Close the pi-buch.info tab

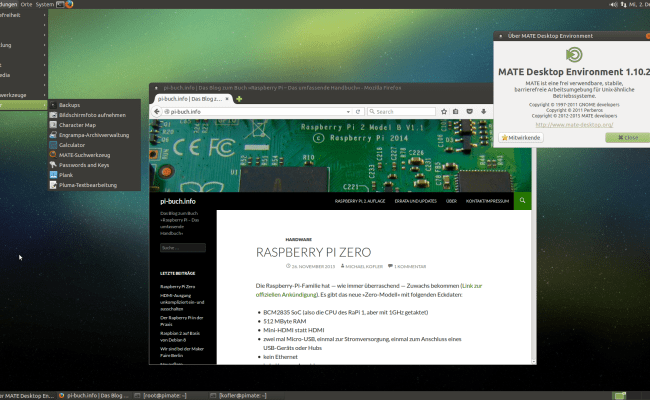coord(227,99)
